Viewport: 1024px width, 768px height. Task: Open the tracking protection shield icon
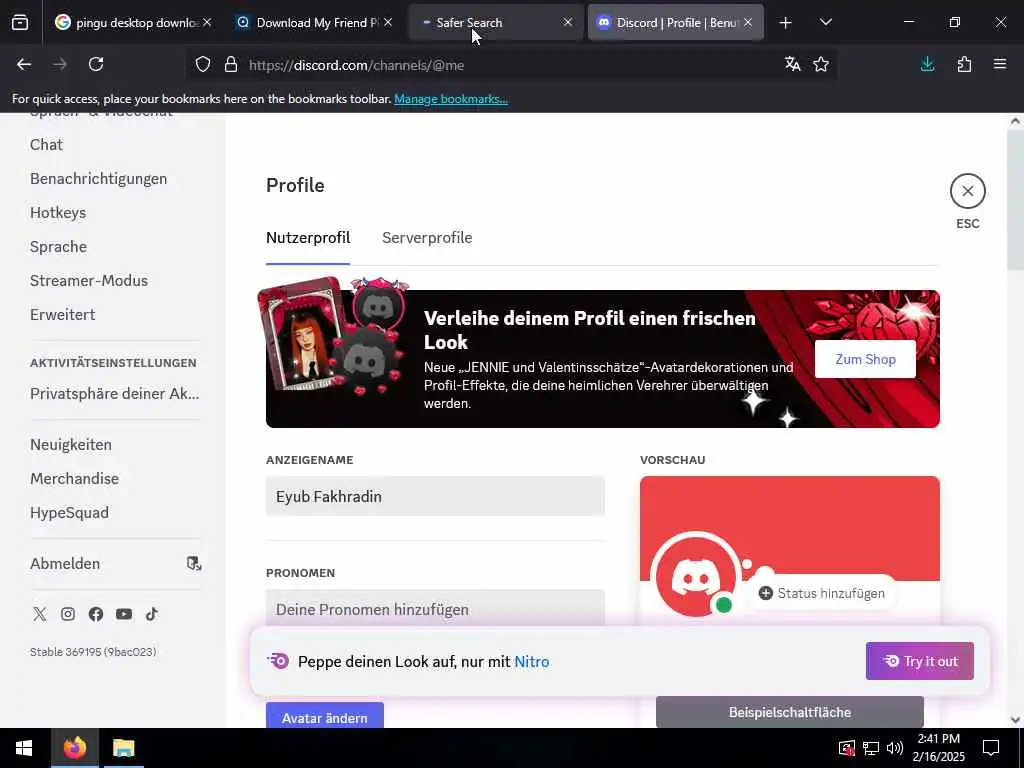[x=203, y=65]
